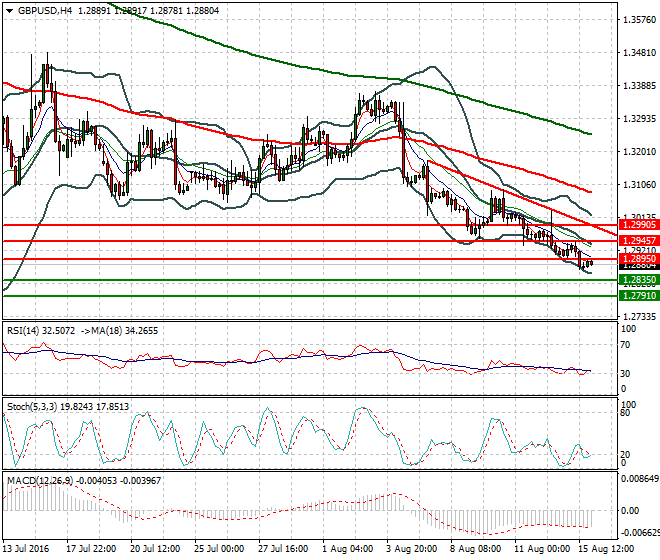
Task: Select the 1.29457 red resistance level label
Action: (x=639, y=241)
